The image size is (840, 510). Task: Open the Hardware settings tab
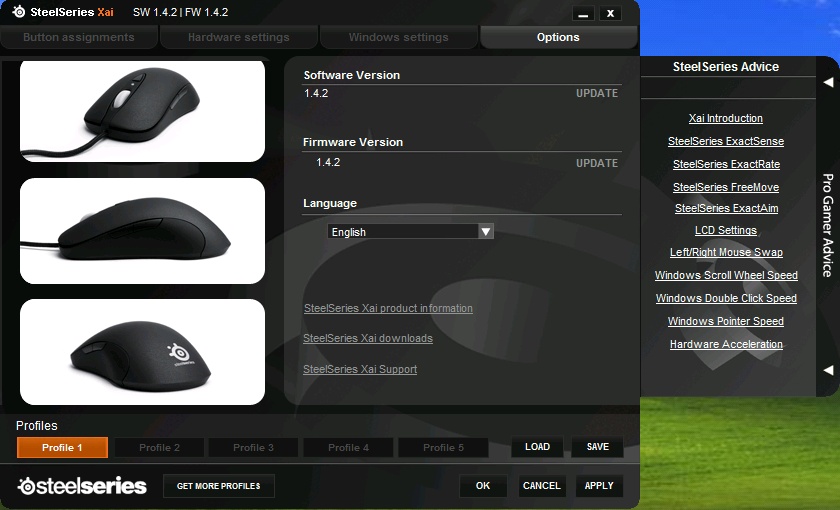pyautogui.click(x=239, y=37)
